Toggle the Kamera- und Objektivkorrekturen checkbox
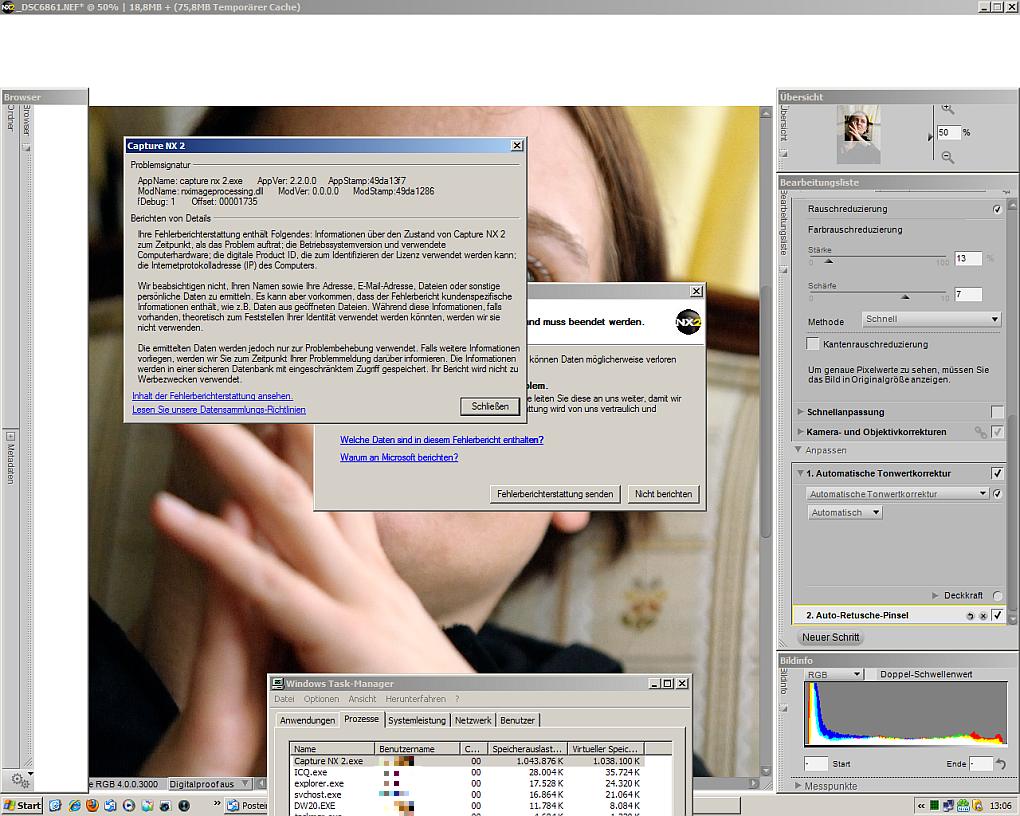 click(x=997, y=431)
